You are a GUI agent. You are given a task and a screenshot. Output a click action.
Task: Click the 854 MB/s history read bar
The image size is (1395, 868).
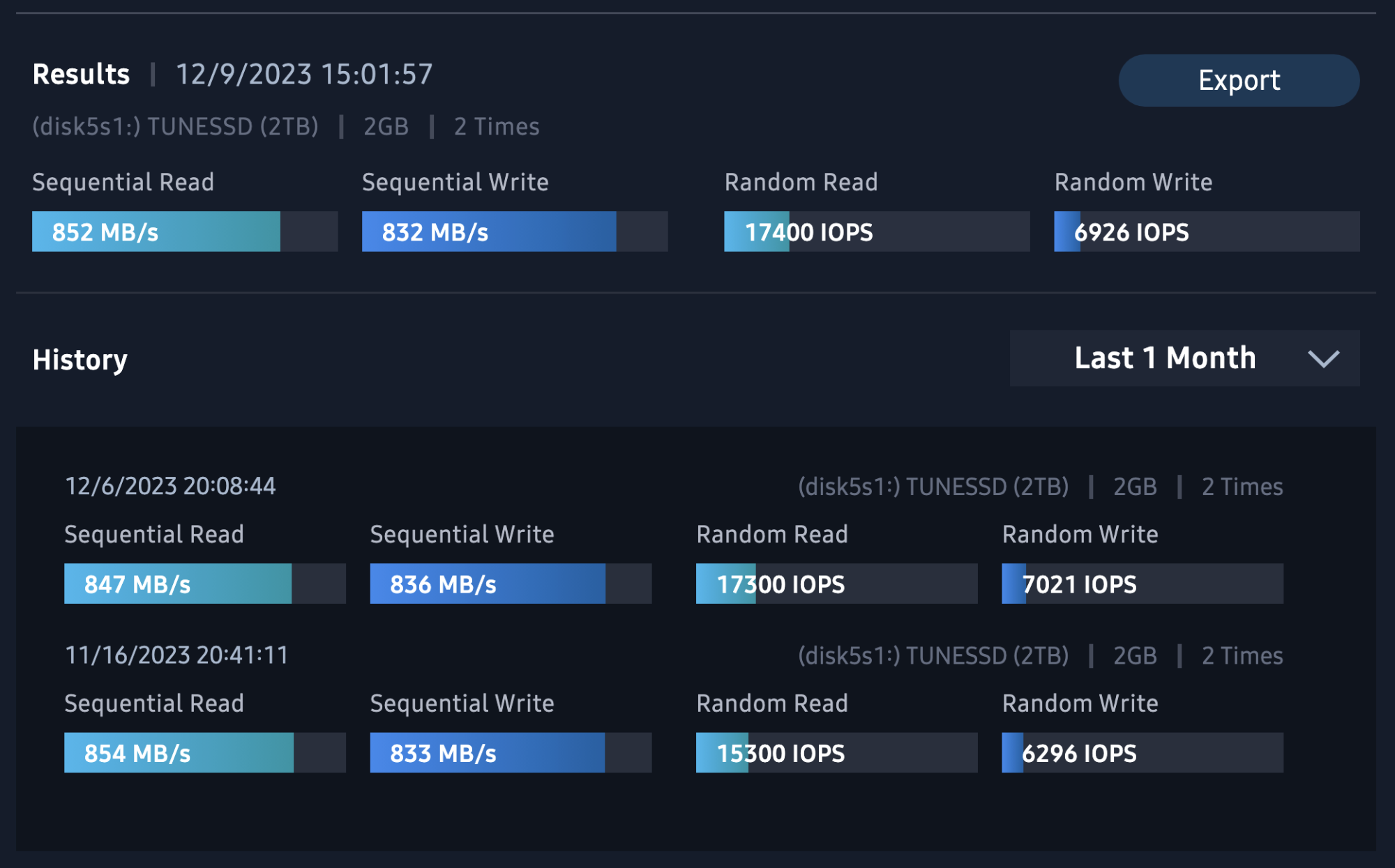204,752
